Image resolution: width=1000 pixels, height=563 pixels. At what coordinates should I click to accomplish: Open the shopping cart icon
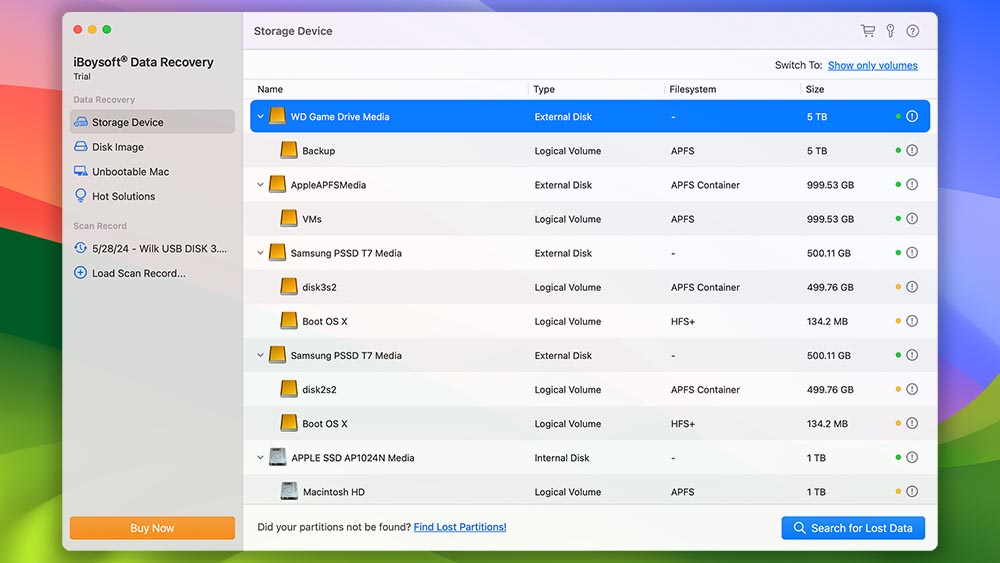(867, 31)
